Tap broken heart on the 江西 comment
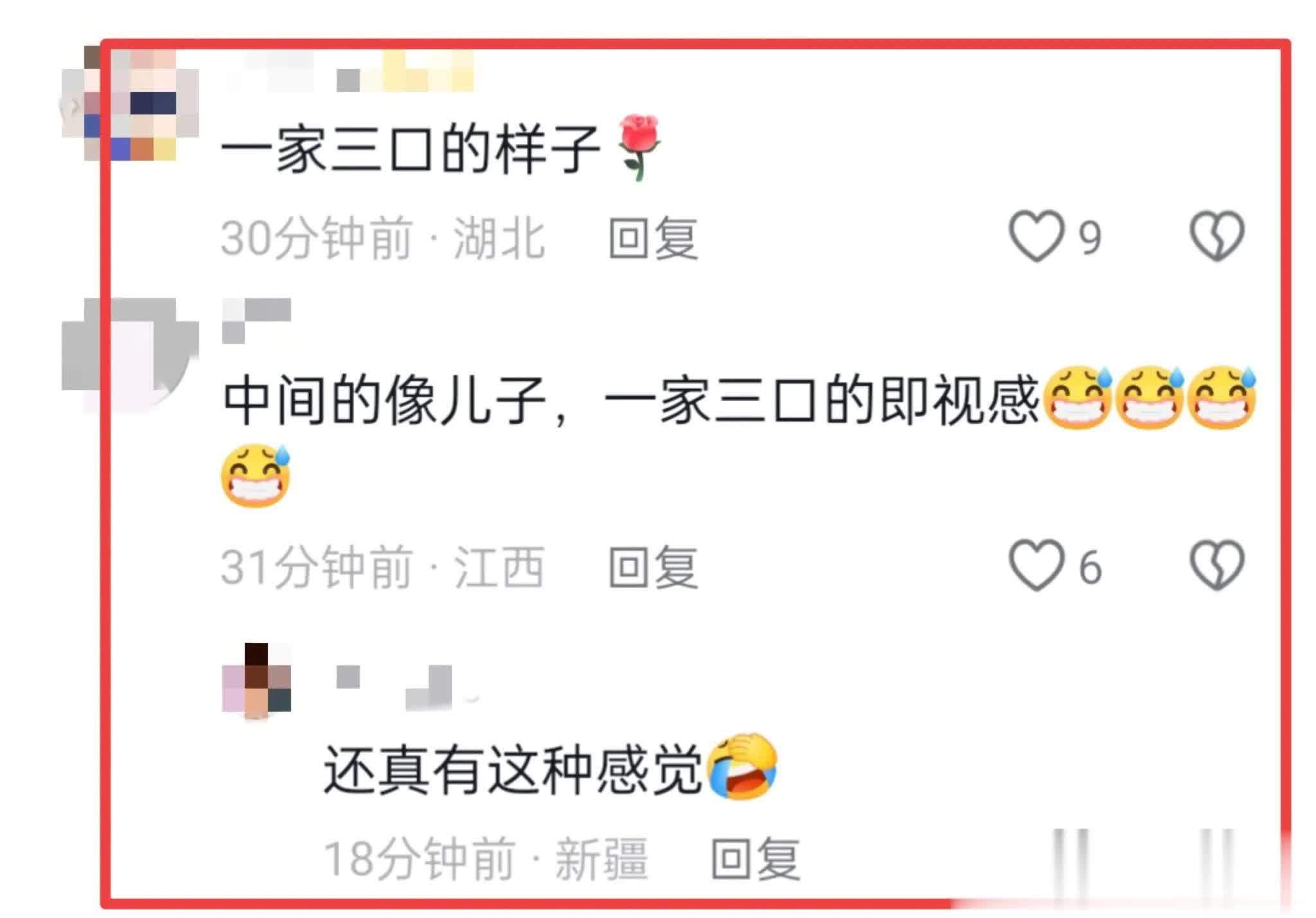Viewport: 1316px width, 918px height. [1217, 566]
